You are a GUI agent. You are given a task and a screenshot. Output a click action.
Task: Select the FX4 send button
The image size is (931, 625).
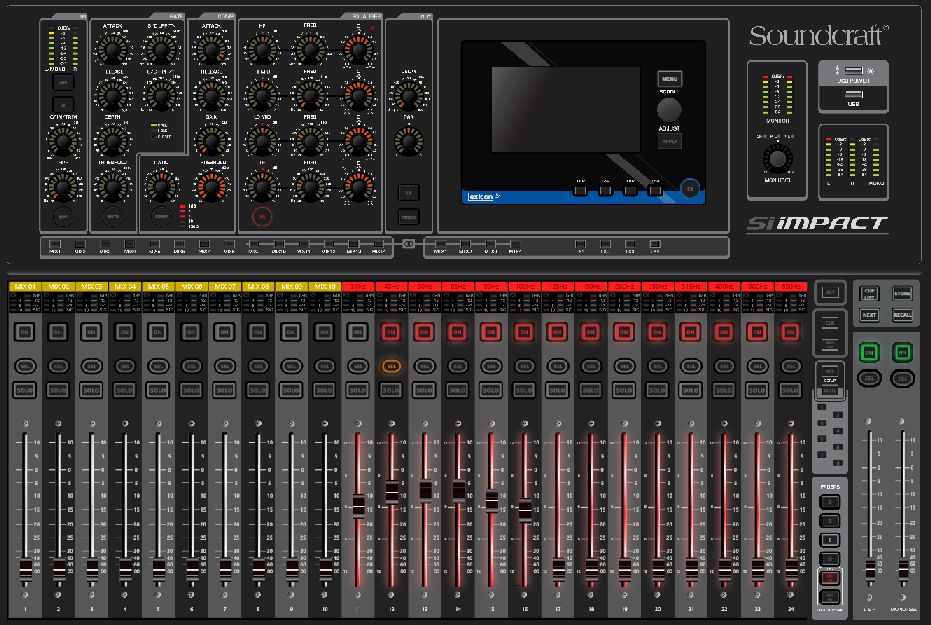655,244
